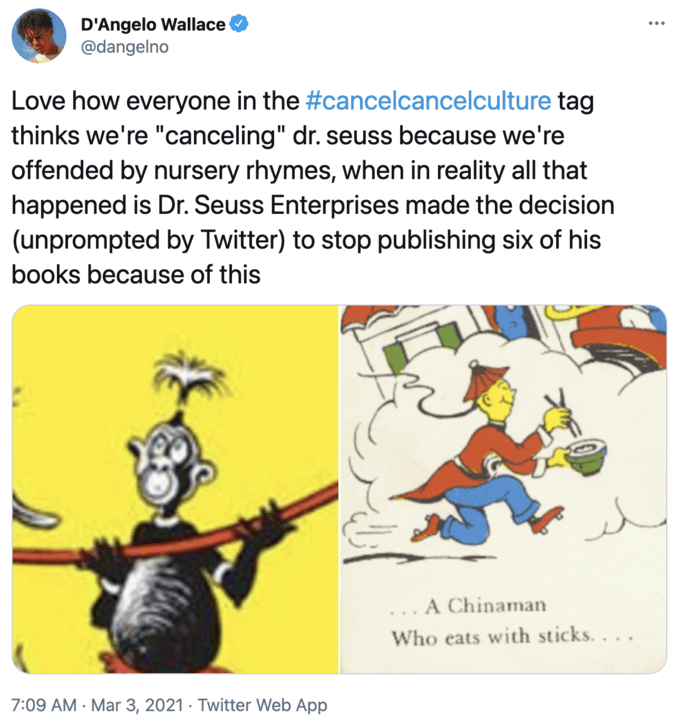Open the right image of running man with chopsticks
680x728 pixels.
504,489
